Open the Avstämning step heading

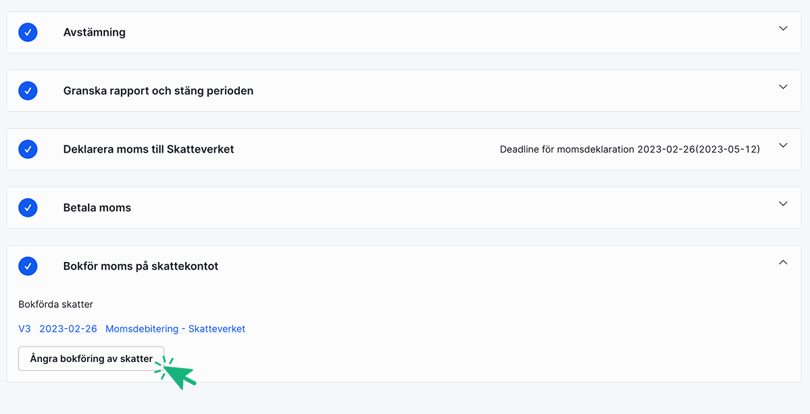coord(94,32)
